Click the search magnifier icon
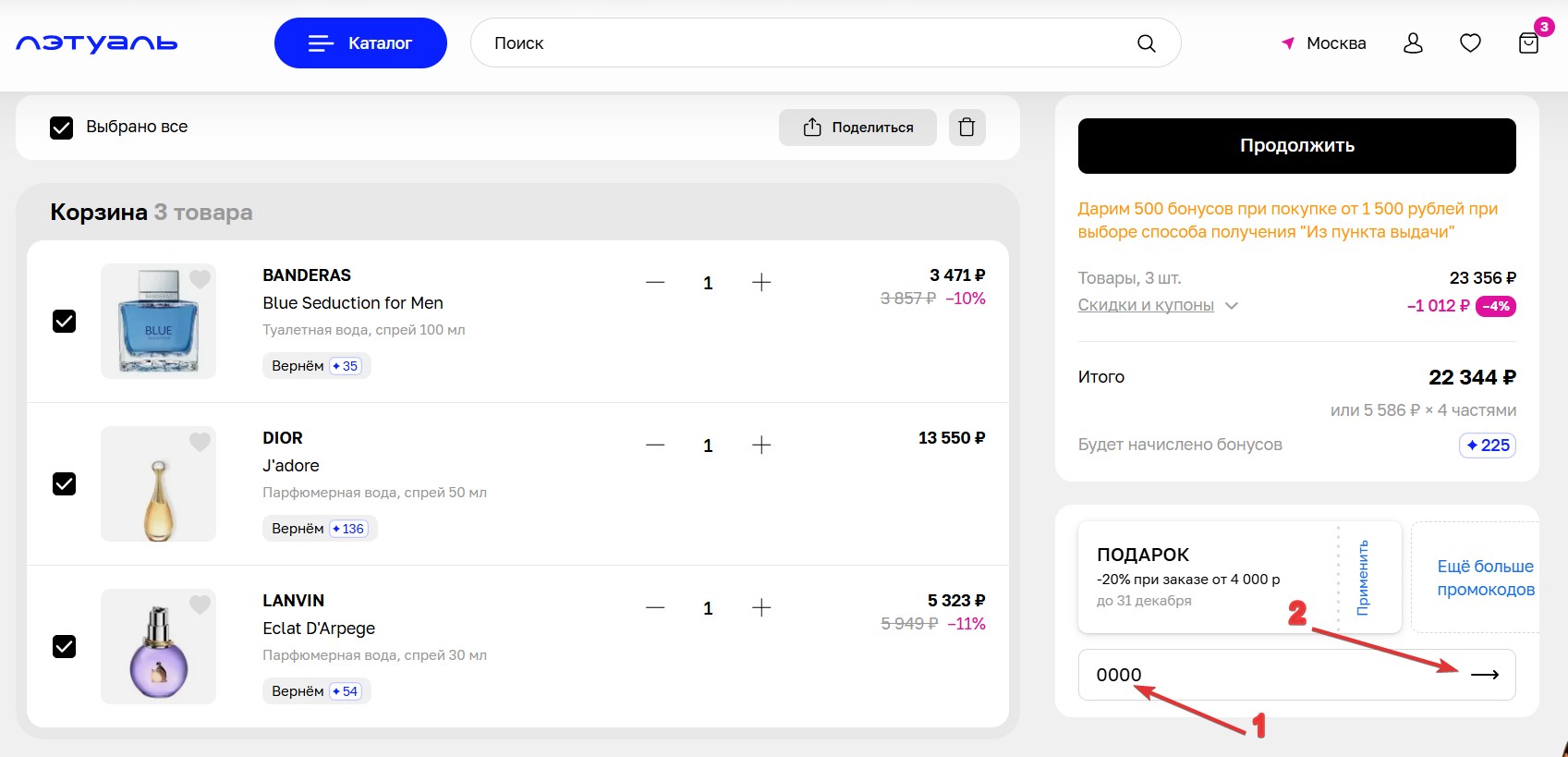The width and height of the screenshot is (1568, 757). click(1146, 43)
